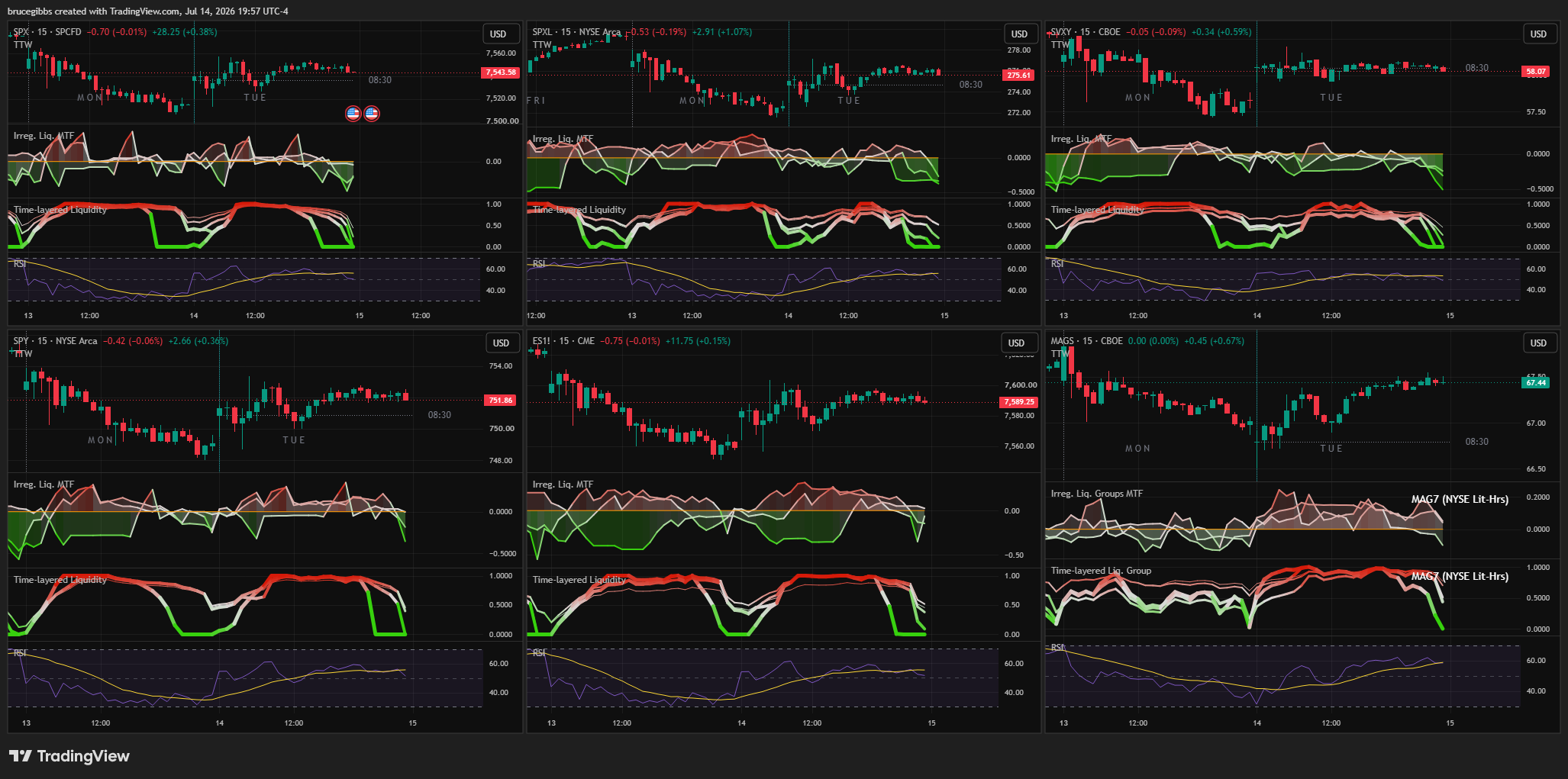Viewport: 1568px width, 779px height.
Task: Select the Irreg. Liq. Groups MTF indicator label
Action: (1096, 494)
